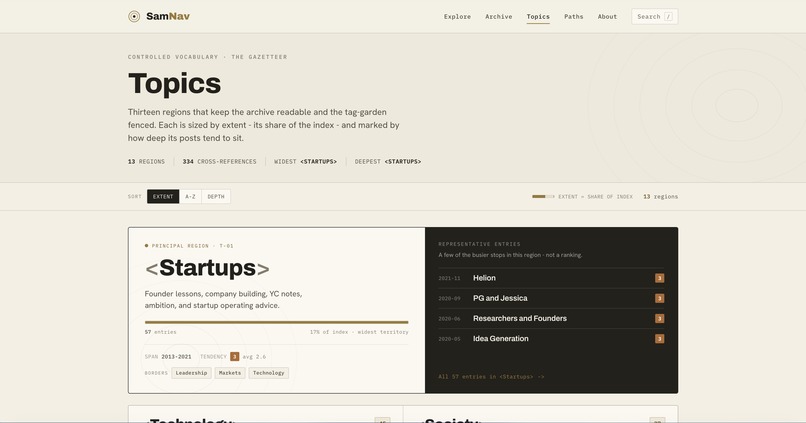806x423 pixels.
Task: Click the 2020-06 date beside Researchers and Founders
Action: point(449,318)
